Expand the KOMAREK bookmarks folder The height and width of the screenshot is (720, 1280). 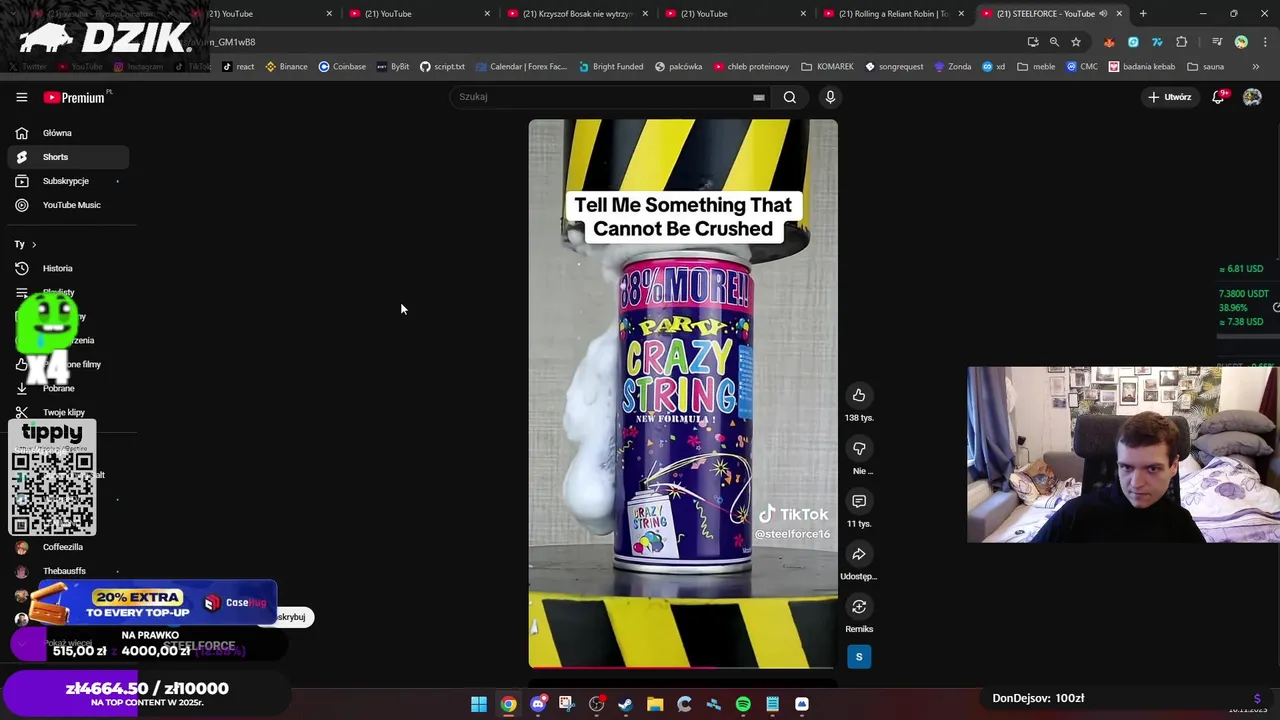tap(827, 67)
